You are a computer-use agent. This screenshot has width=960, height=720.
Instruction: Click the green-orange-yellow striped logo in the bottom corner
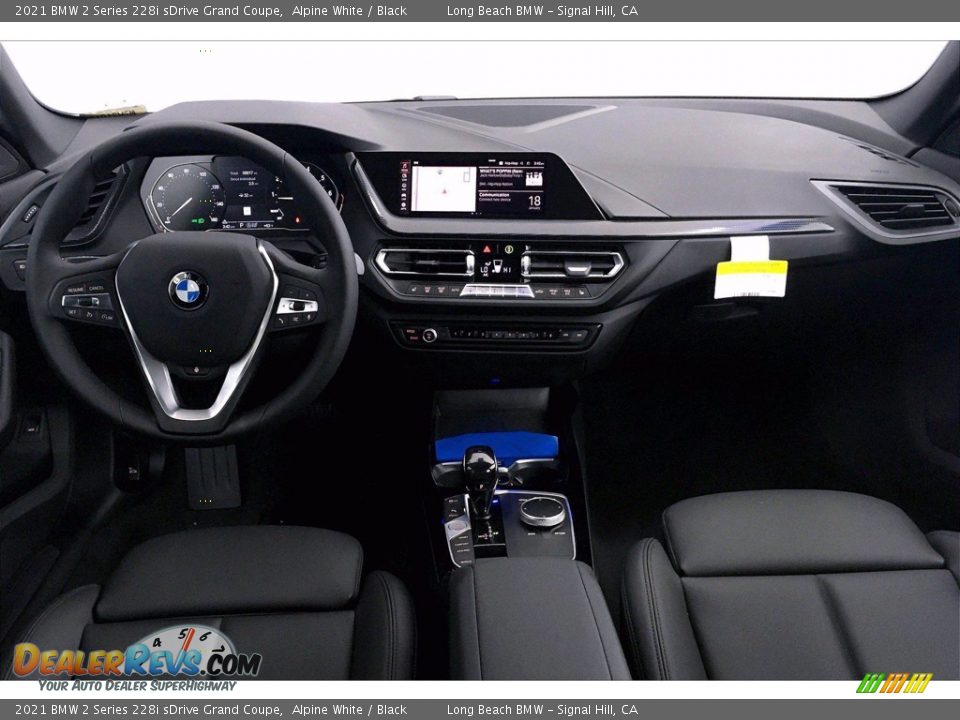tap(894, 683)
